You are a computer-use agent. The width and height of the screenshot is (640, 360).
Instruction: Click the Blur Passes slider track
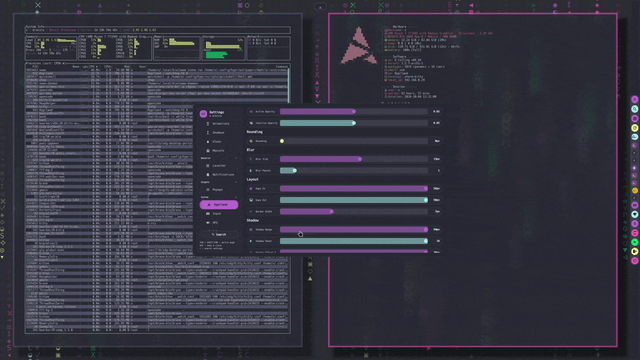354,171
